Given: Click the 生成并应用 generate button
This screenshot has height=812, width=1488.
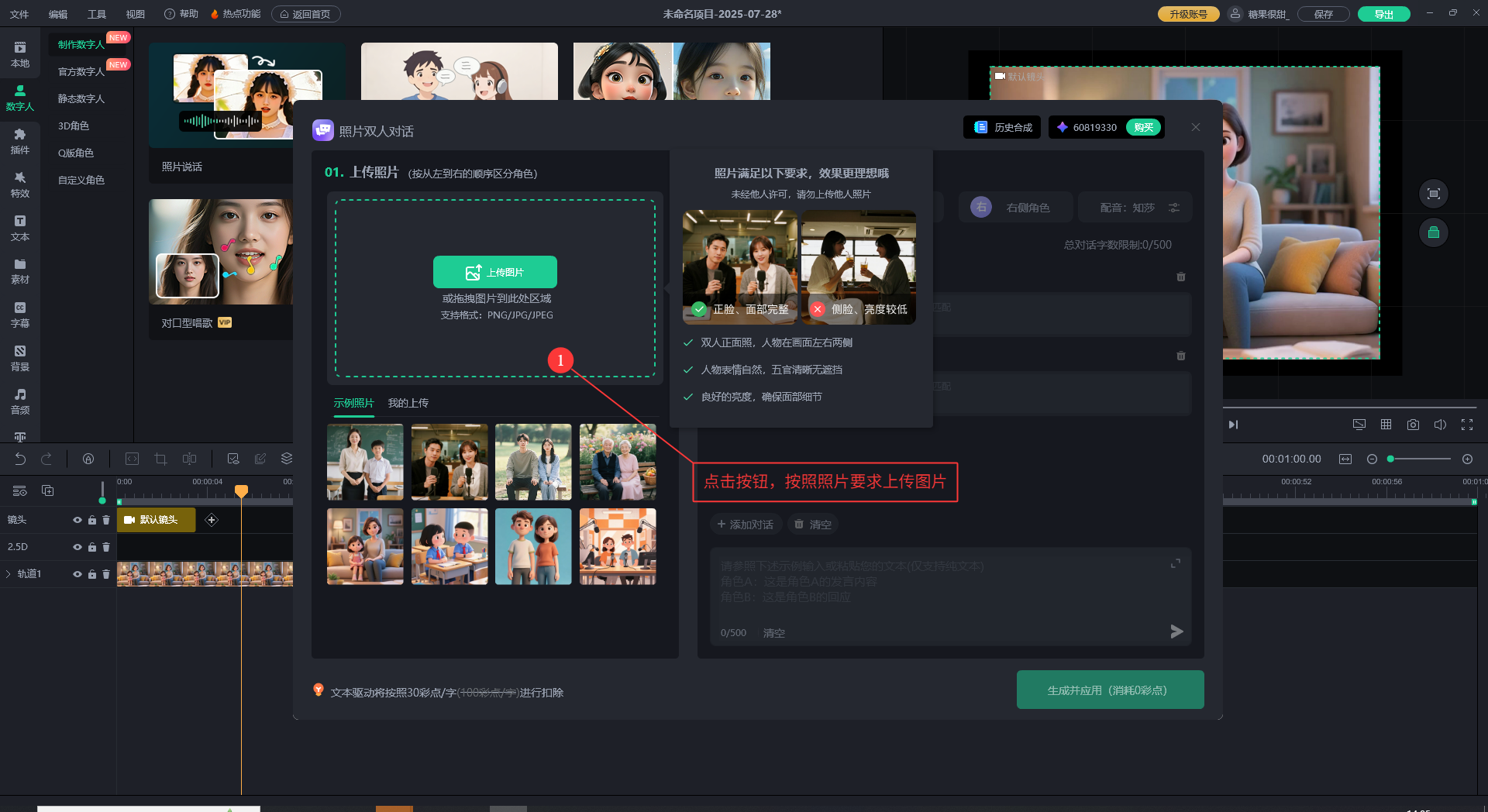Looking at the screenshot, I should [x=1110, y=690].
